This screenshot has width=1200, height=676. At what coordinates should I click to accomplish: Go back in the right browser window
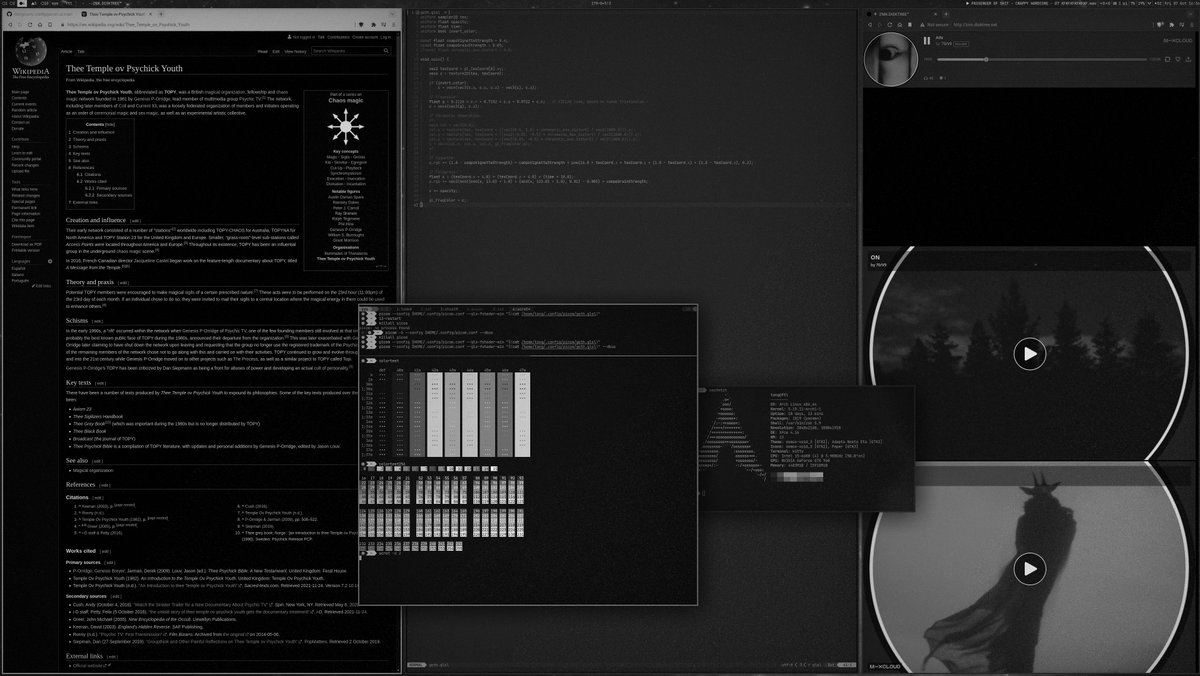[870, 25]
